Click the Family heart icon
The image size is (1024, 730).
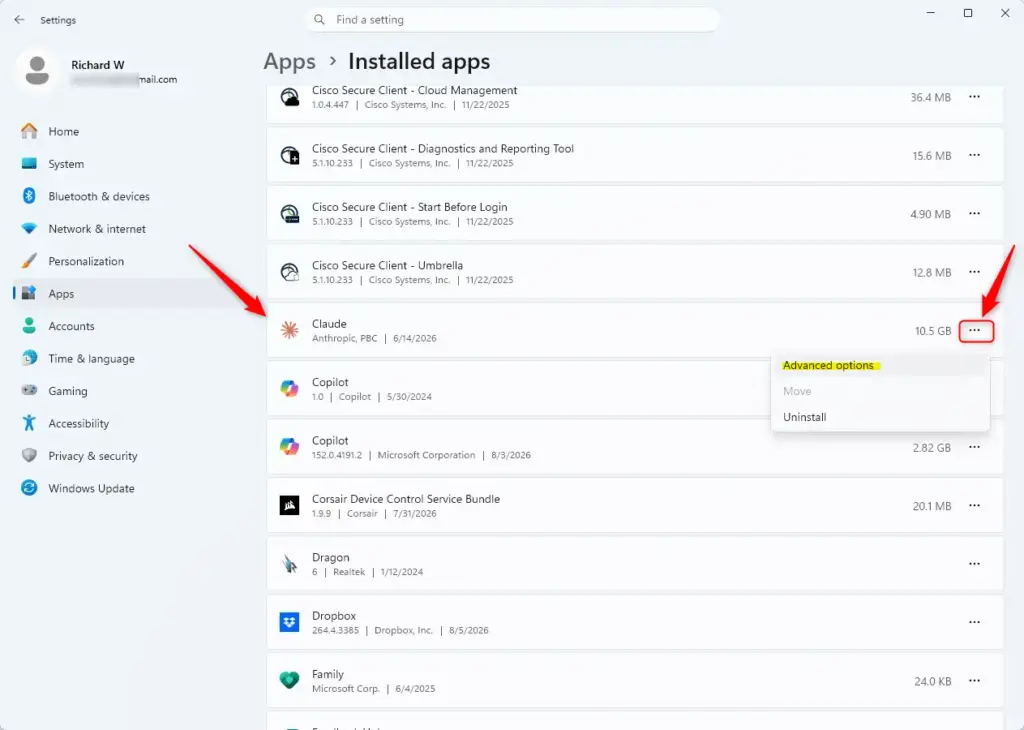289,680
